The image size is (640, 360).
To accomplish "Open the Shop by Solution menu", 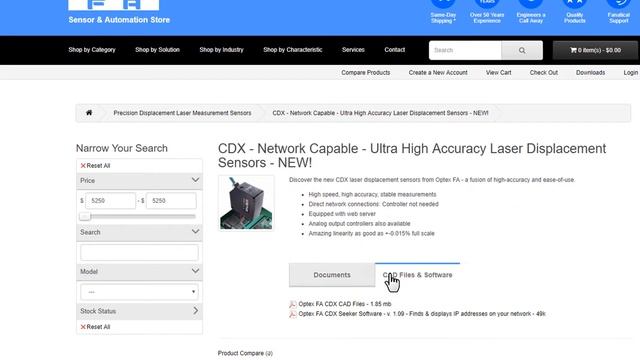I will tap(157, 50).
